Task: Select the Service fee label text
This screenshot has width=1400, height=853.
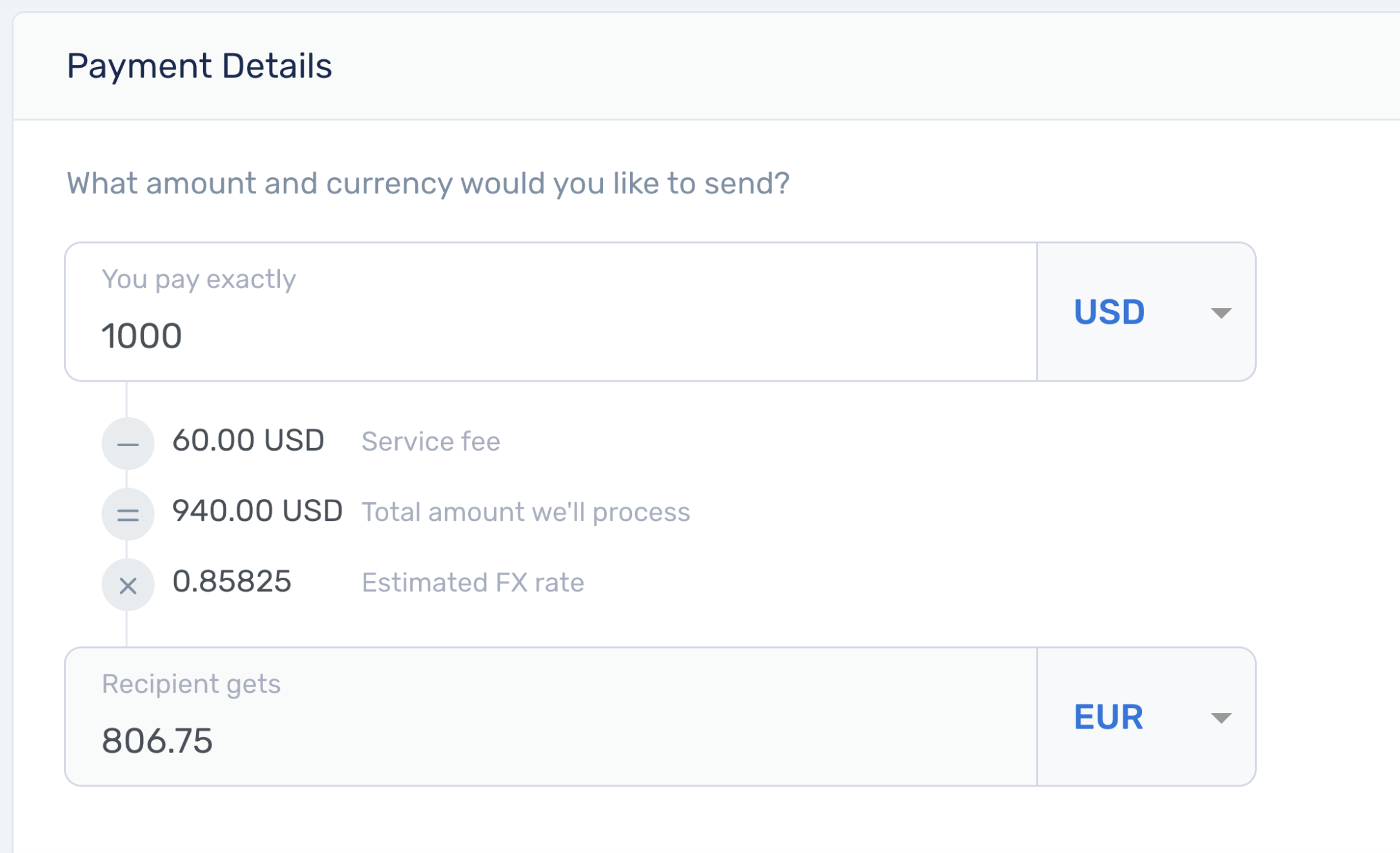Action: pos(431,442)
